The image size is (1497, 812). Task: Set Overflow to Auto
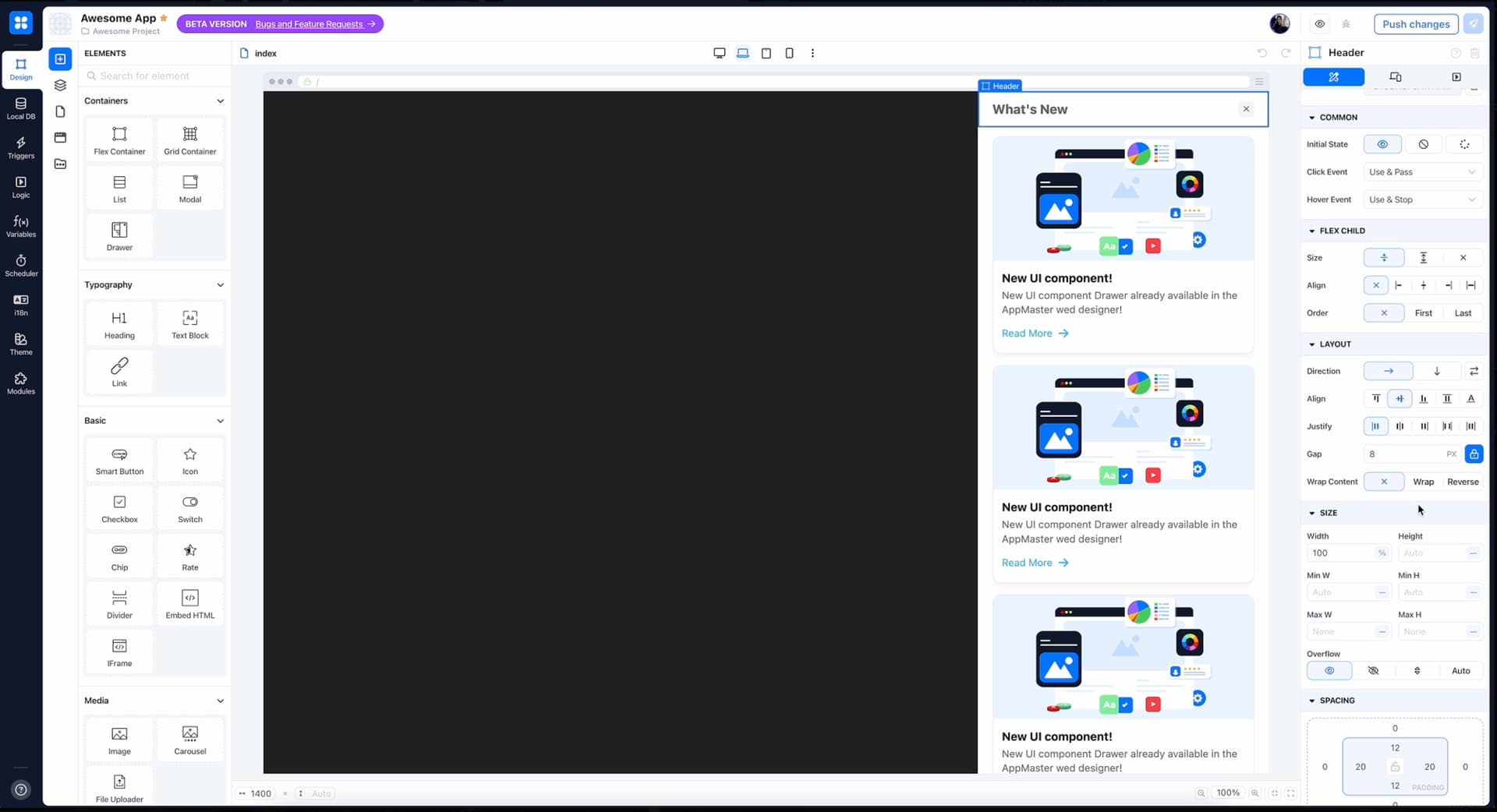tap(1460, 671)
